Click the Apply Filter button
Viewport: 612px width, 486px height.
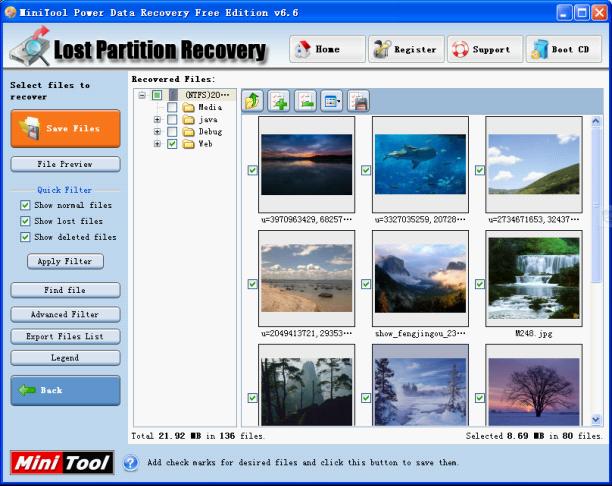click(65, 261)
